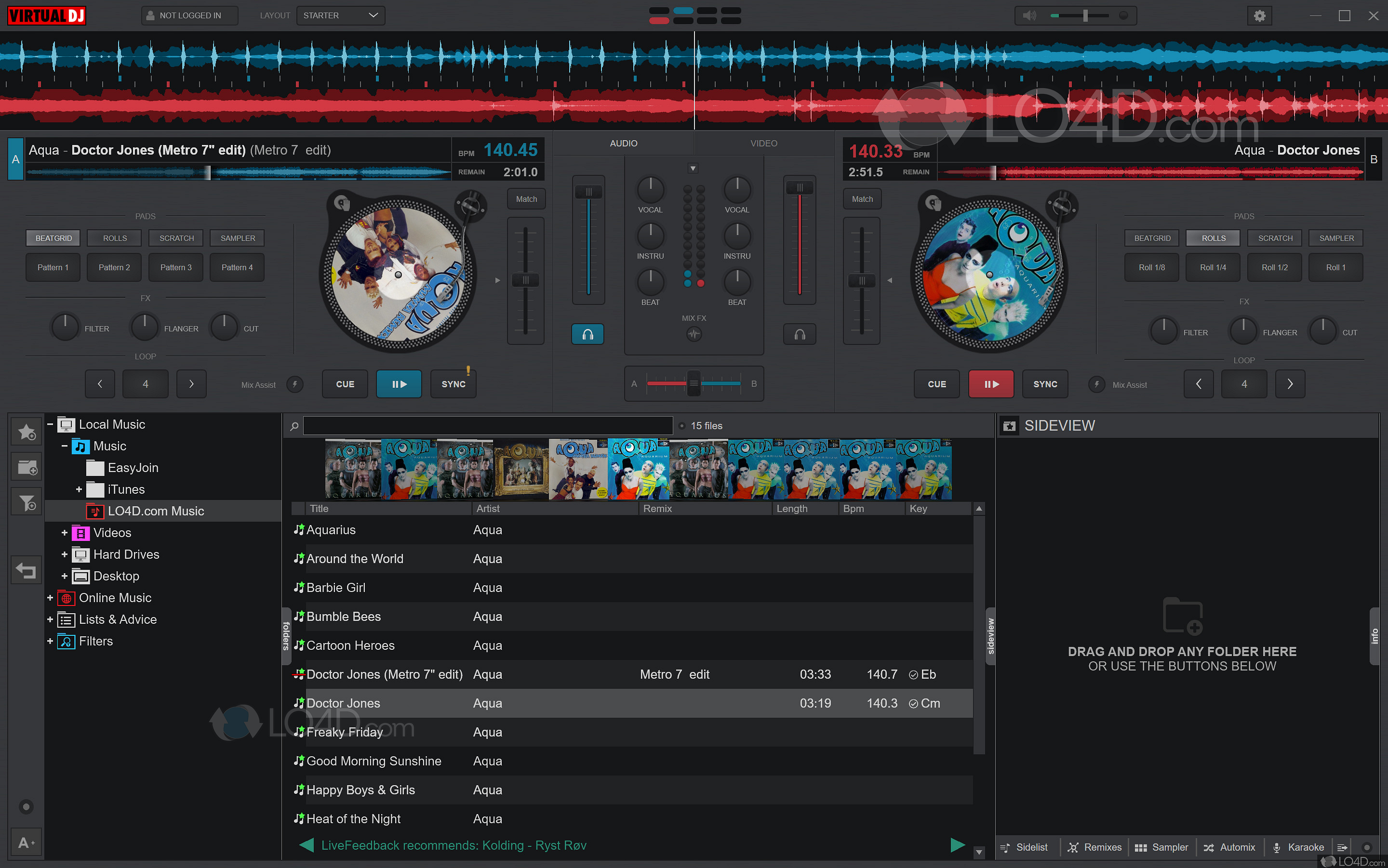The image size is (1388, 868).
Task: Click the SideView folder icon in header
Action: point(1009,426)
